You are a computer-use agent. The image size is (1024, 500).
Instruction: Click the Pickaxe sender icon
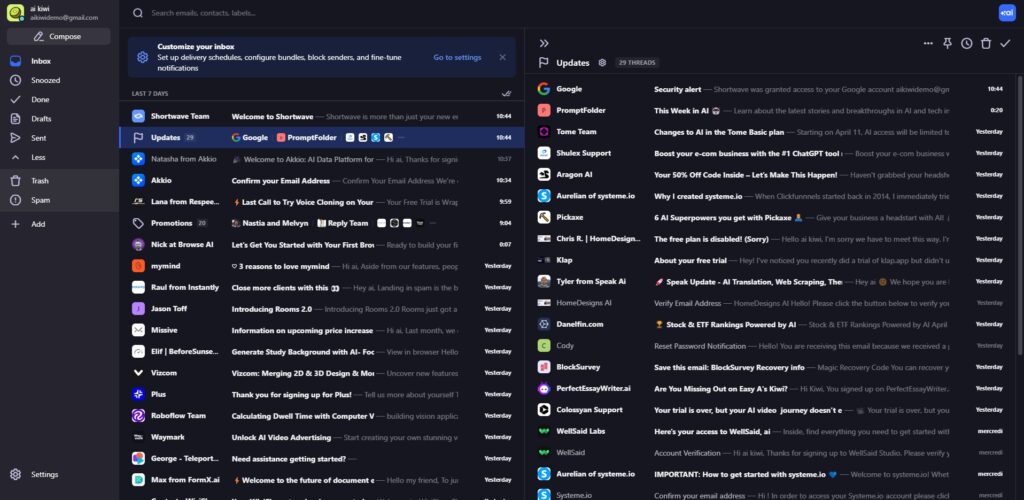click(x=543, y=217)
